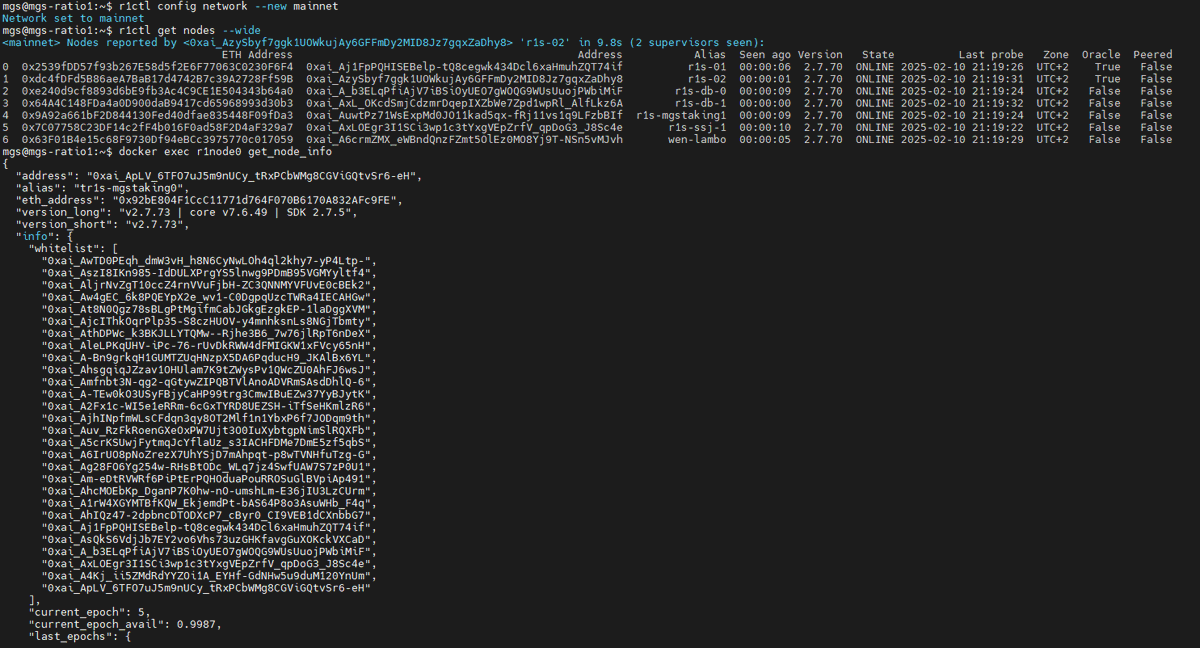
Task: Click ETH address starting 0x7C07758C23DF
Action: [x=157, y=127]
